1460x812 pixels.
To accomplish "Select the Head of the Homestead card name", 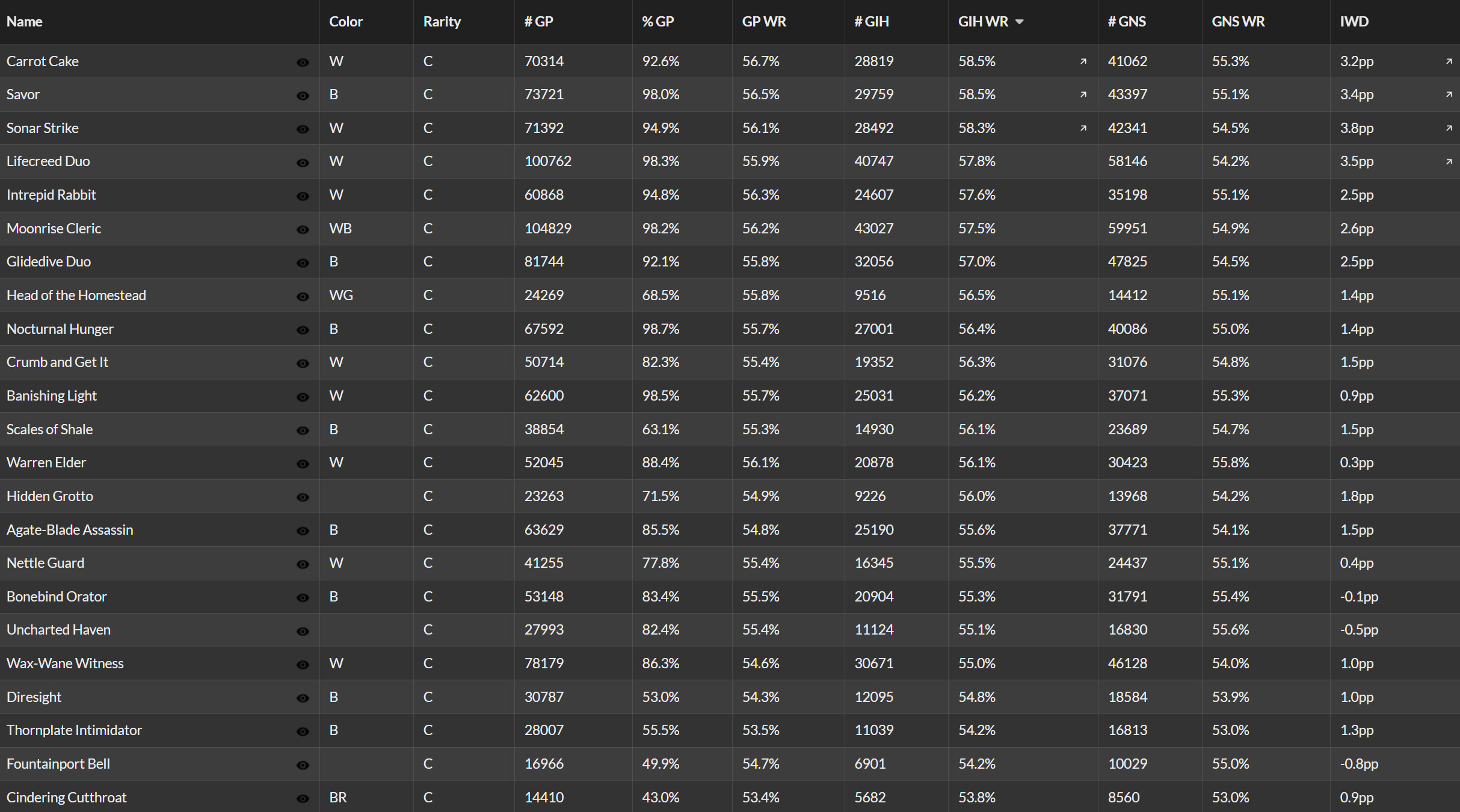I will tap(76, 295).
